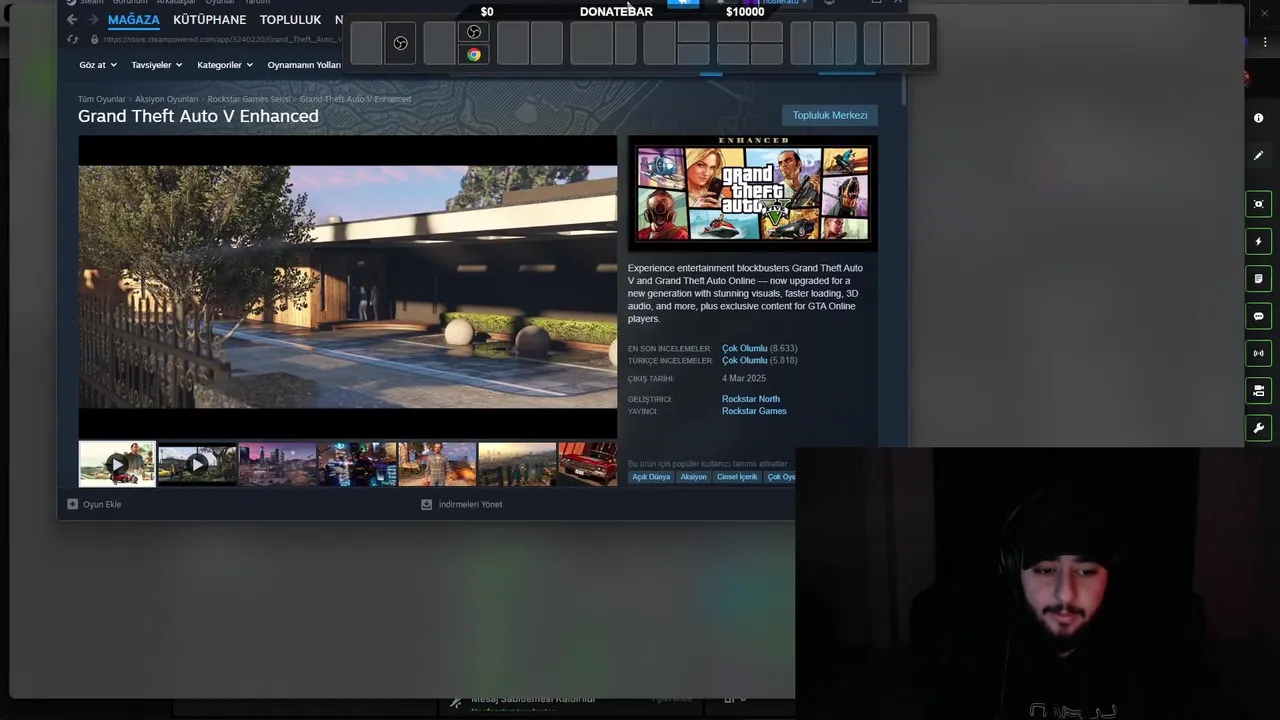The image size is (1280, 720).
Task: Click the Topluluk Merkezi button
Action: click(x=830, y=115)
